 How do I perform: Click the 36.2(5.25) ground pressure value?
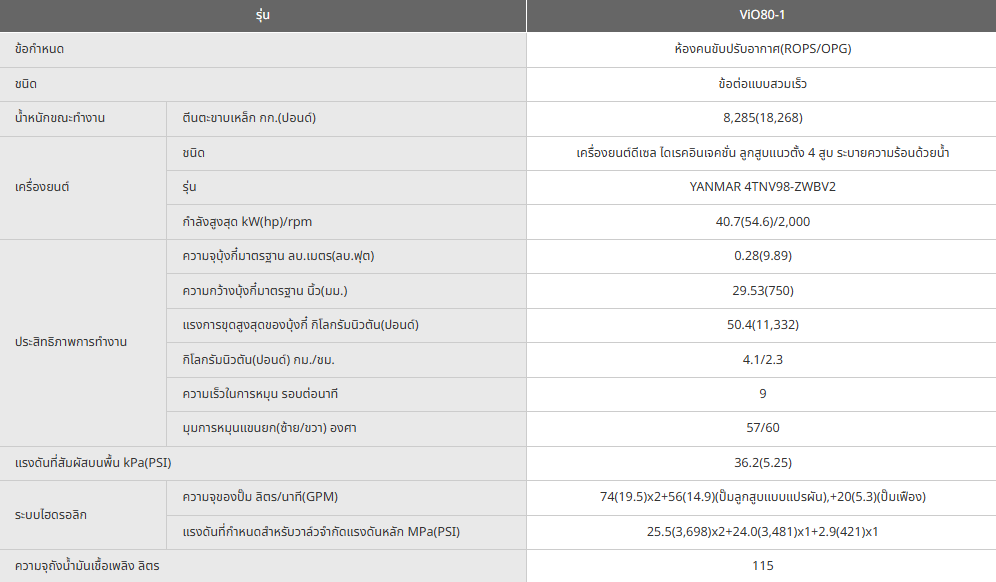[762, 463]
